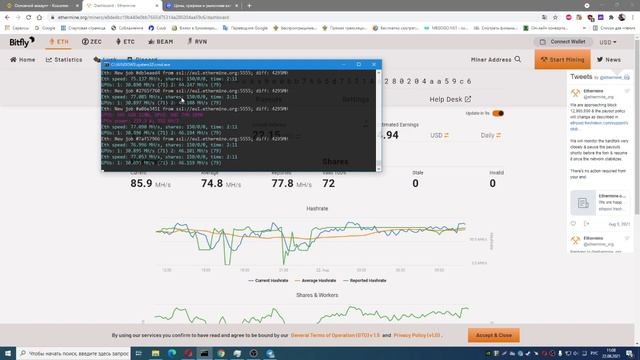The image size is (640, 360).
Task: Switch estimated earnings currency USD toggle
Action: pos(440,135)
